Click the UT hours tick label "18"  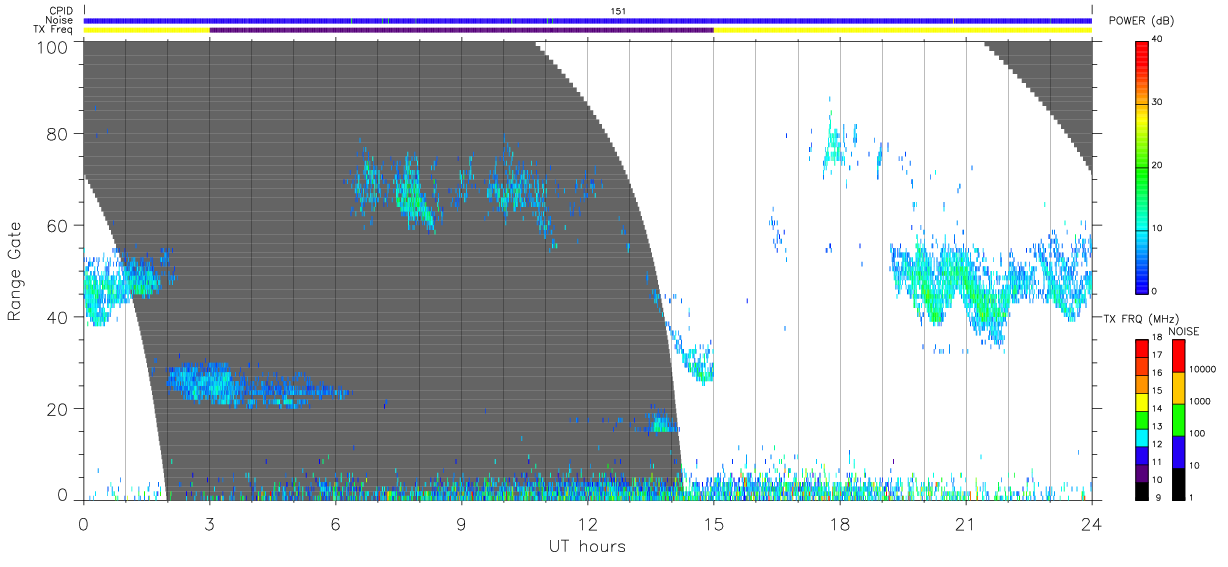tap(839, 524)
